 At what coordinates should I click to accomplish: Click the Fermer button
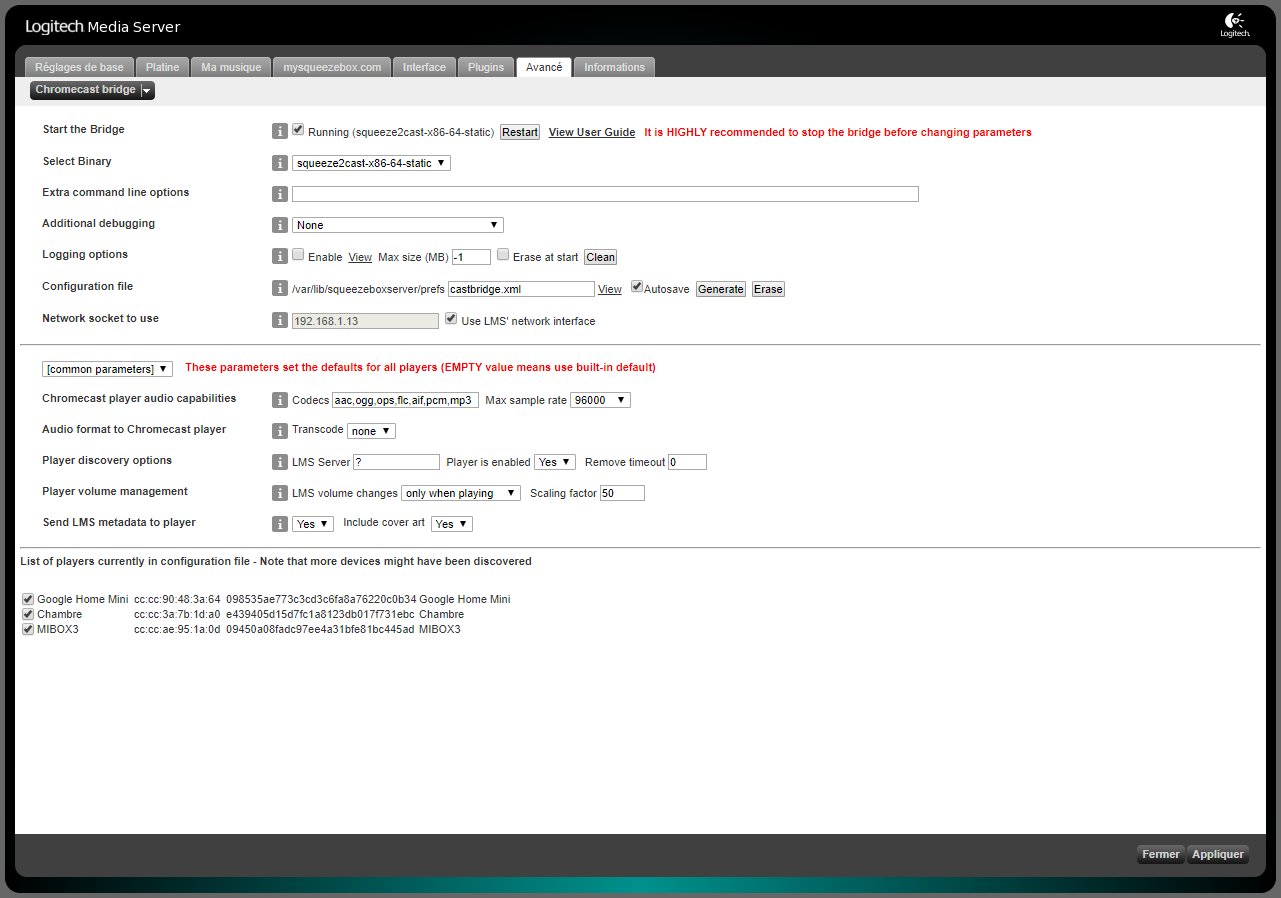(x=1161, y=854)
